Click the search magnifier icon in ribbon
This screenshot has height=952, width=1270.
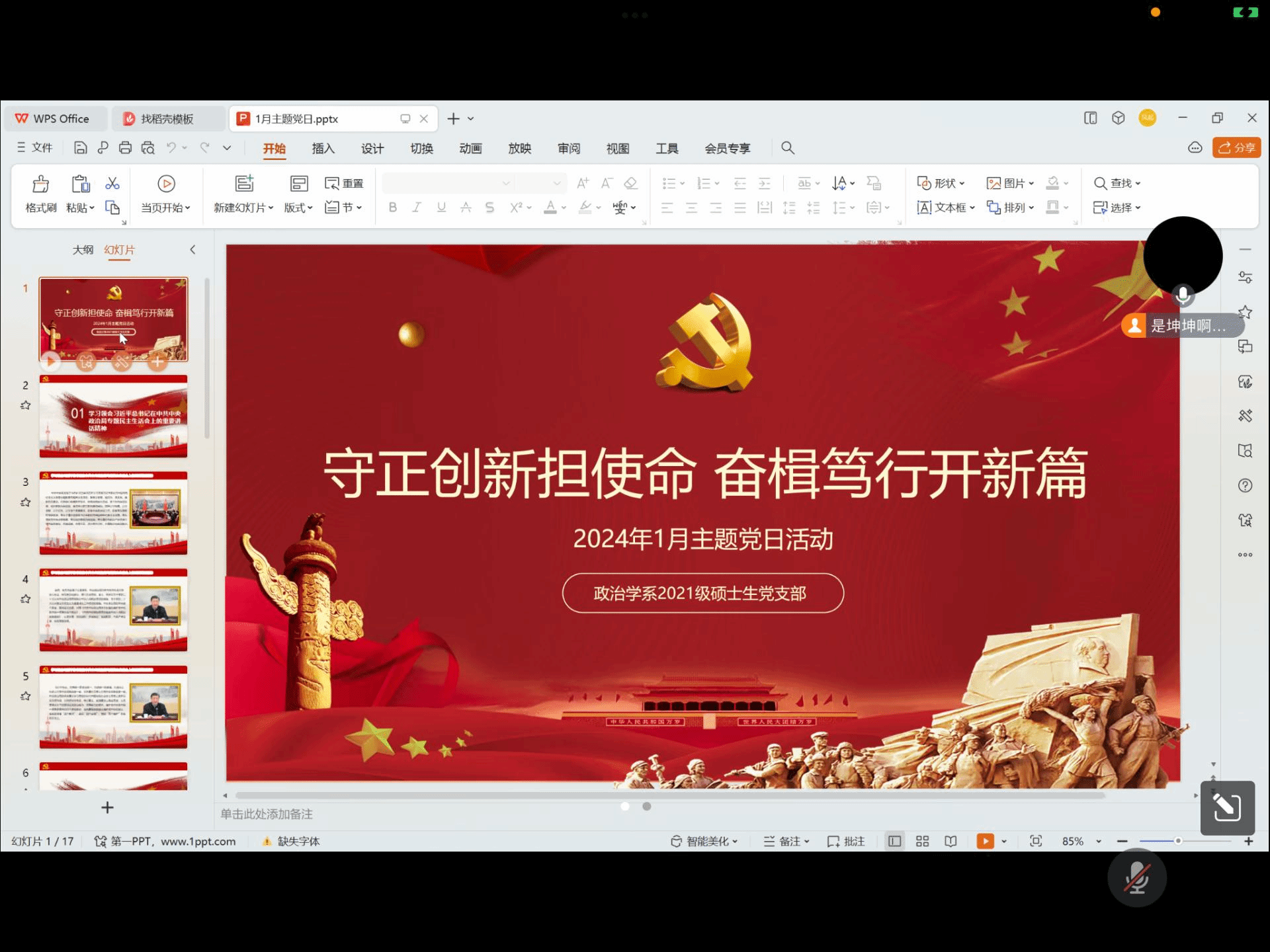[x=787, y=148]
